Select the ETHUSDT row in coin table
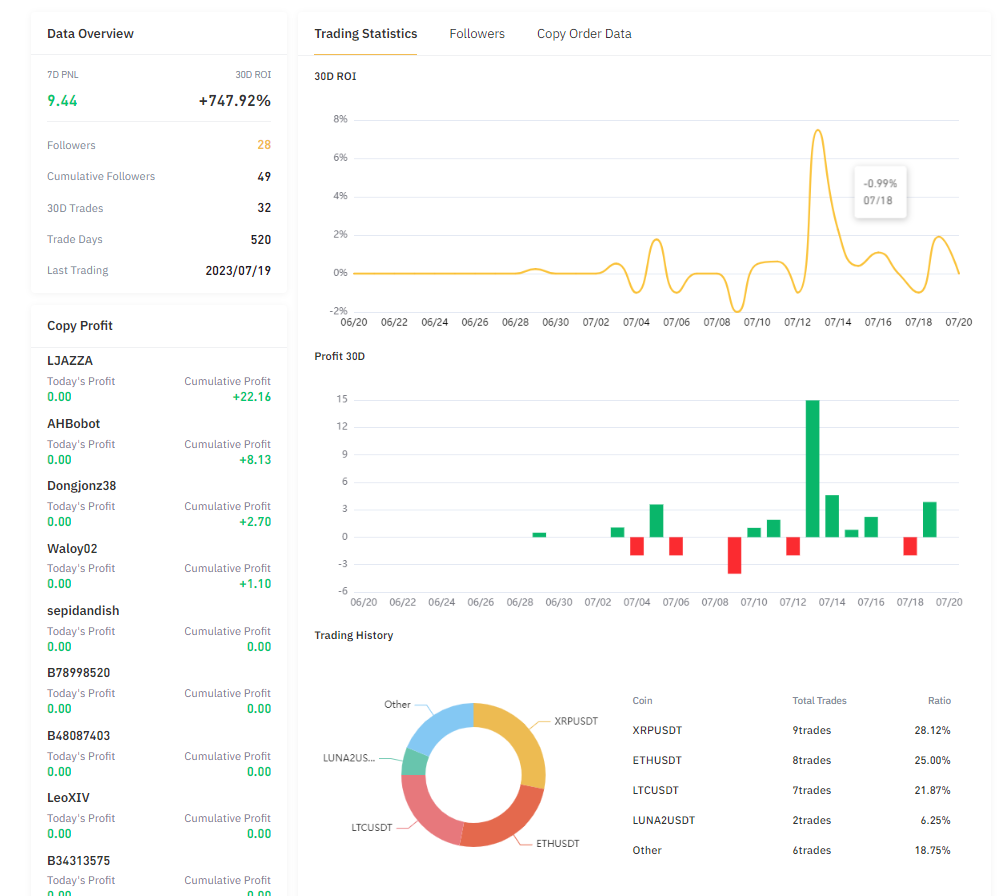1001x896 pixels. (x=791, y=760)
